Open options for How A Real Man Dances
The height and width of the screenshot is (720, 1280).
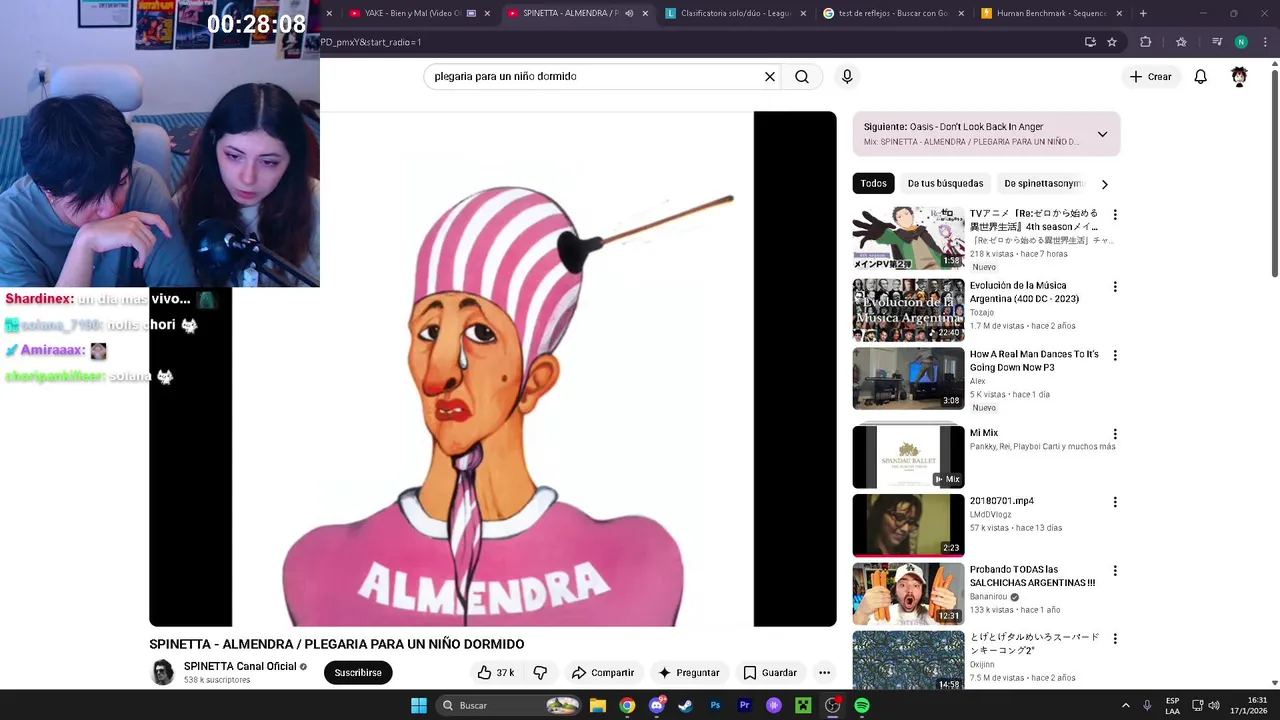pos(1115,355)
